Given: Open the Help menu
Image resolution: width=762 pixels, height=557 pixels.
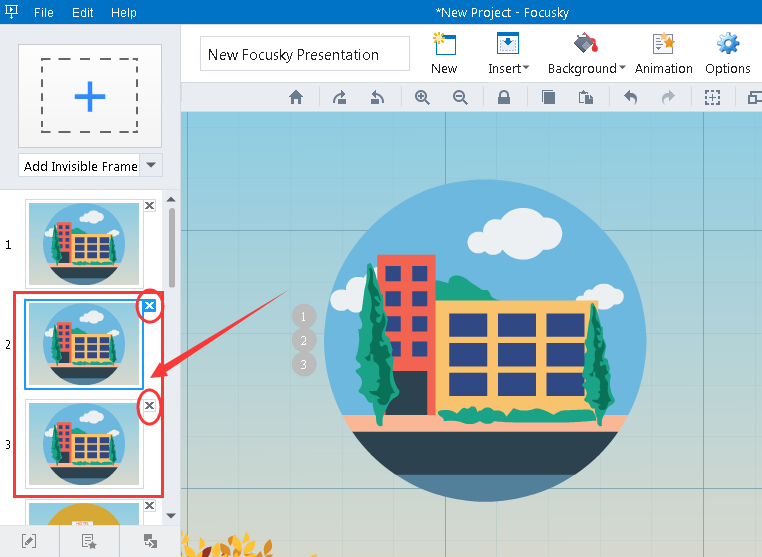Looking at the screenshot, I should [x=123, y=12].
